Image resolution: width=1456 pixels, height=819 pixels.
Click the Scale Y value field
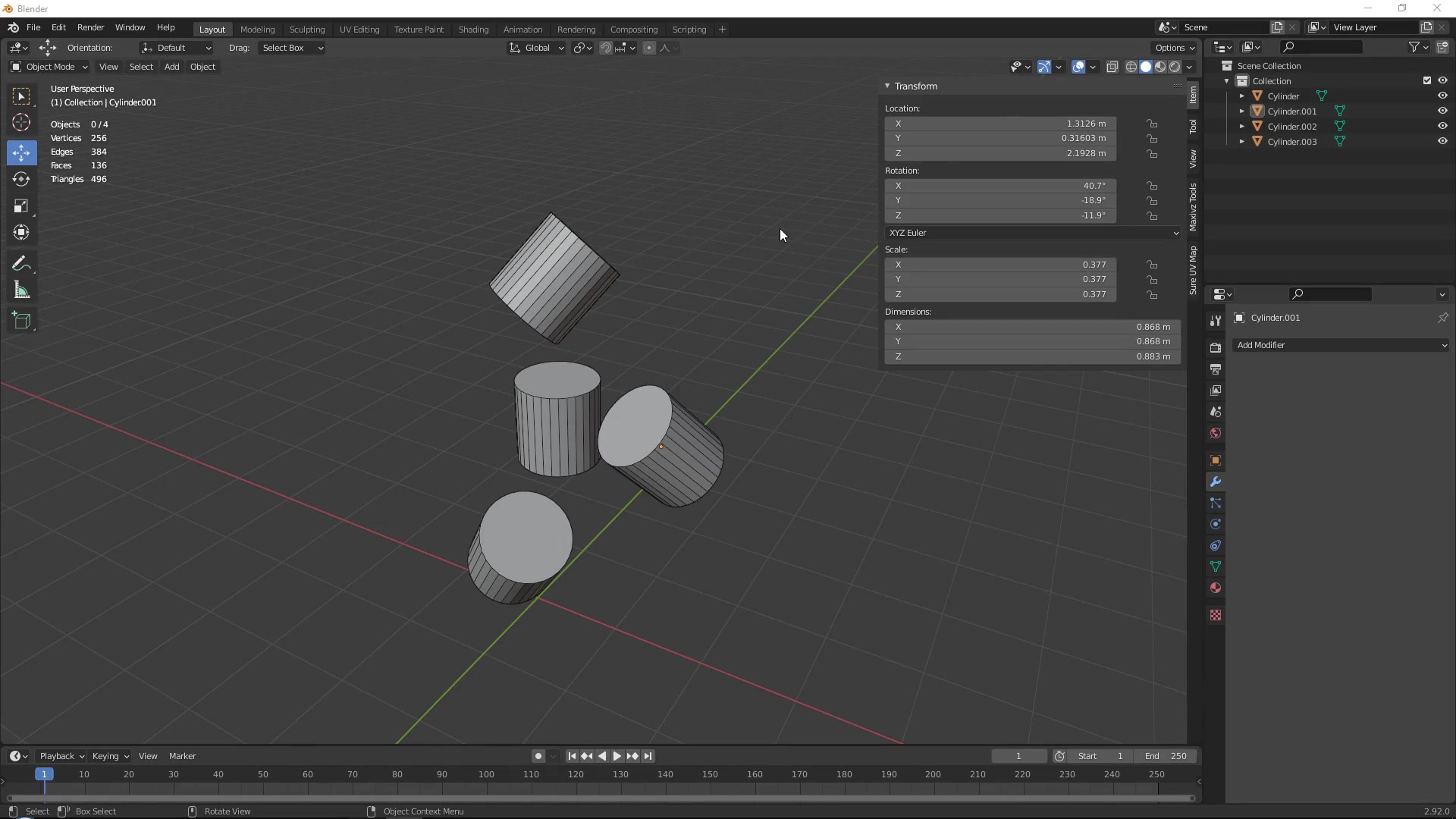point(1000,279)
